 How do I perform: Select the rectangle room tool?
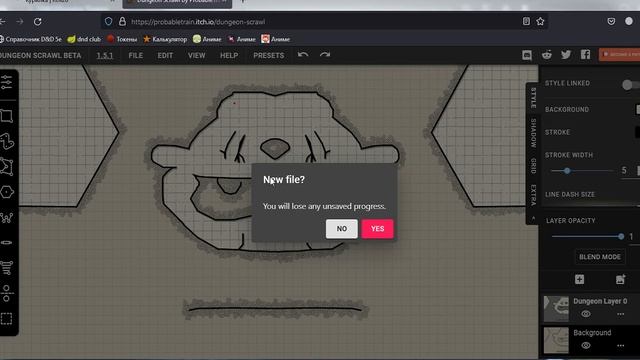pos(7,116)
